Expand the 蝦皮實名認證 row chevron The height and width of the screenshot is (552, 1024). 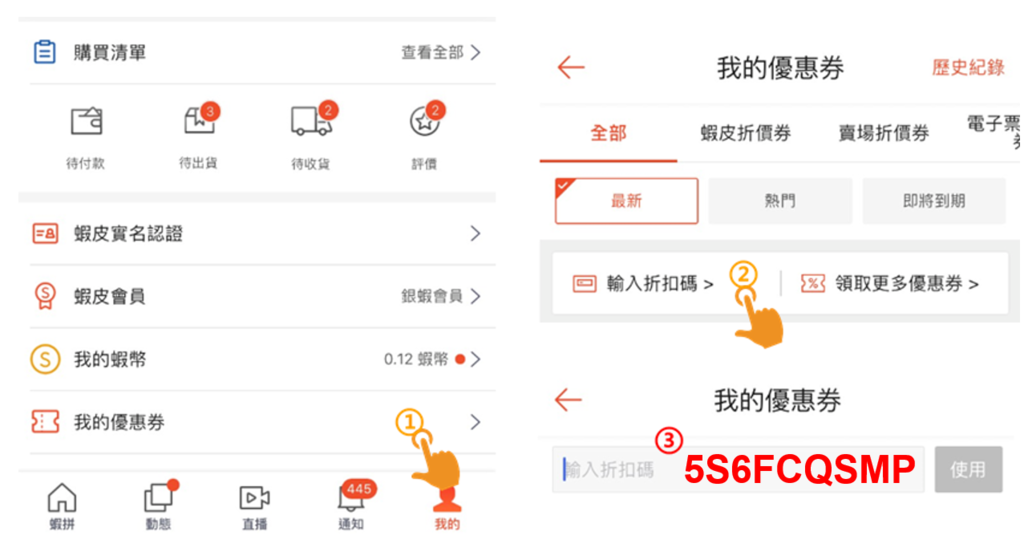475,234
